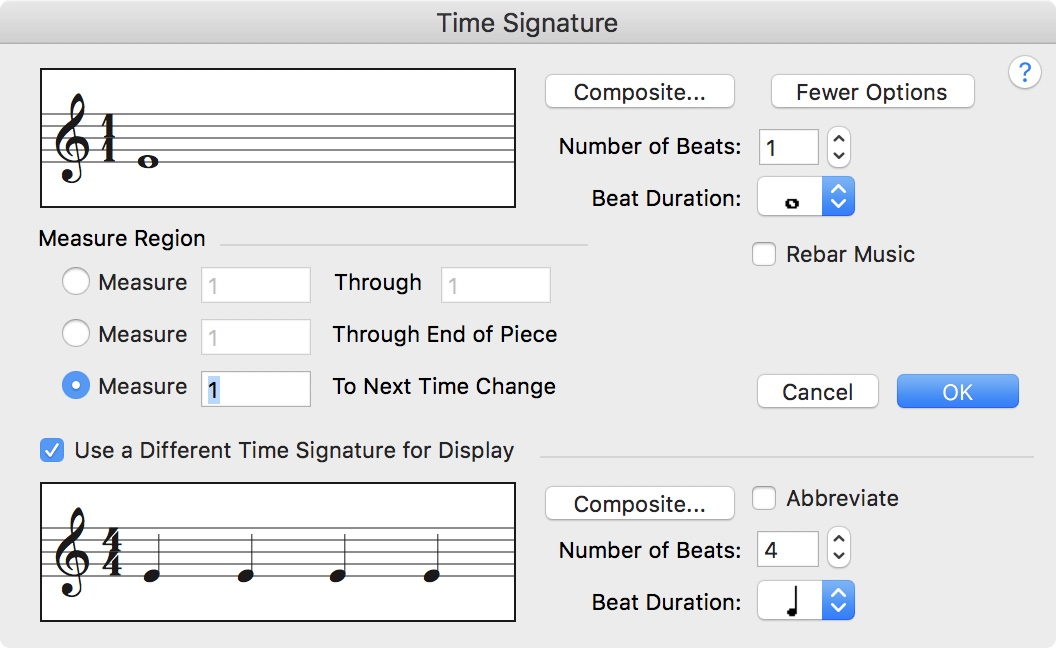Click the top Number of Beats stepper
Viewport: 1056px width, 648px height.
pos(840,147)
